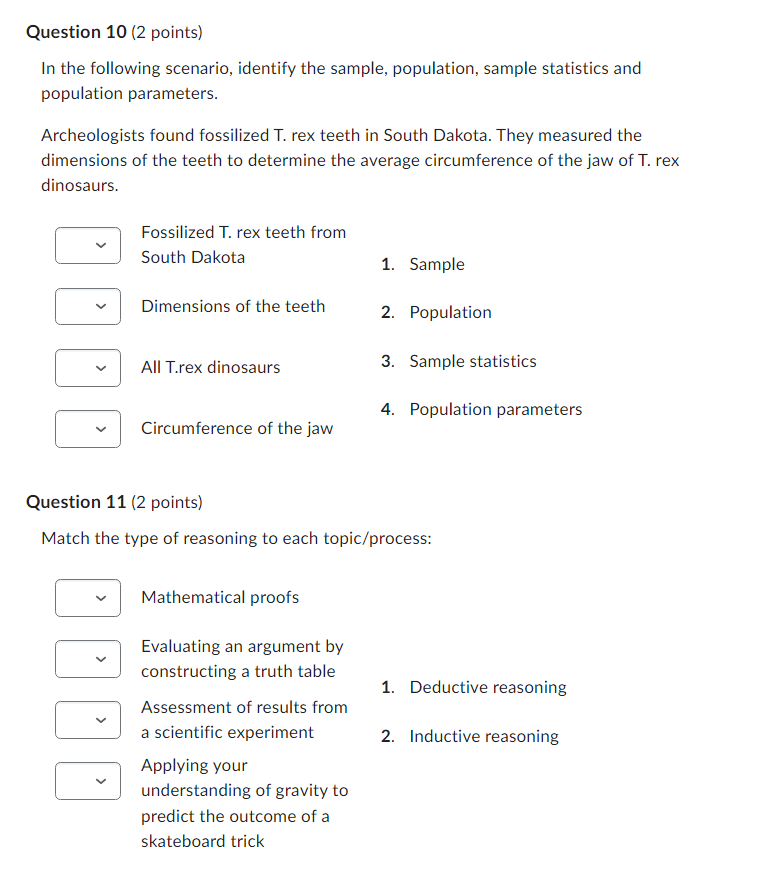Screen dimensions: 776x870
Task: Select the 'Inductive reasoning' answer label
Action: 483,736
